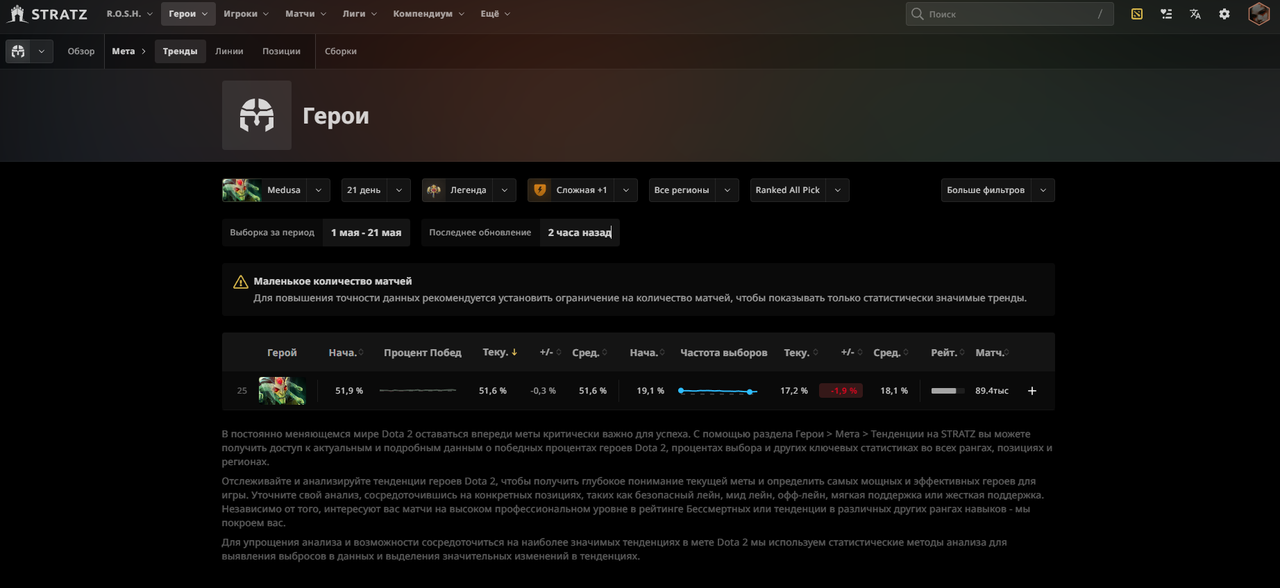Sort by the Герой column header
The height and width of the screenshot is (588, 1280).
[282, 352]
